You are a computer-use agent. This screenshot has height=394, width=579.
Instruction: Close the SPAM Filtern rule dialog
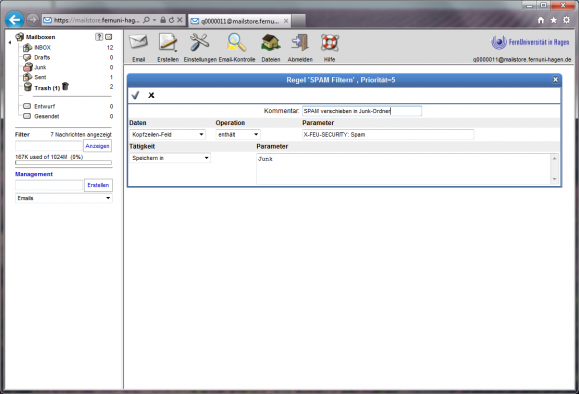coord(555,80)
